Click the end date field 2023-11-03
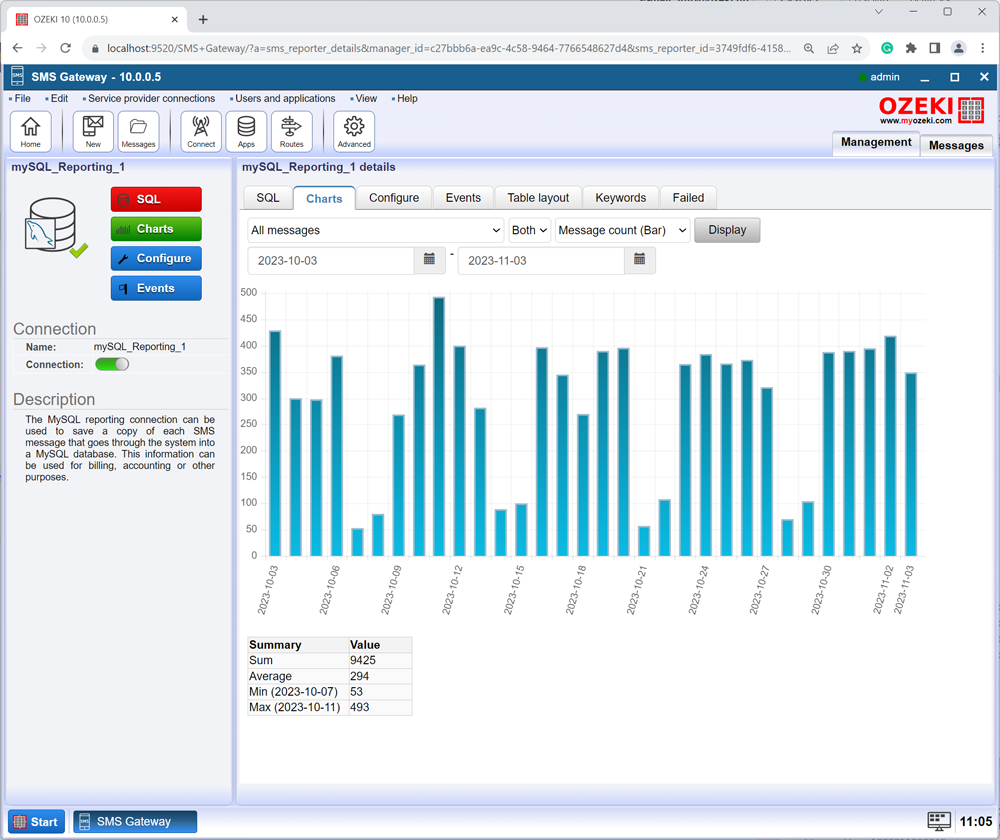The height and width of the screenshot is (840, 1000). [541, 260]
